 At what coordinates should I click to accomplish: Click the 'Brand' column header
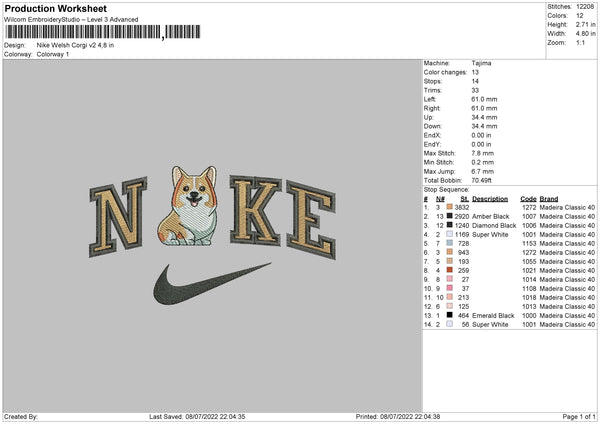pos(549,199)
